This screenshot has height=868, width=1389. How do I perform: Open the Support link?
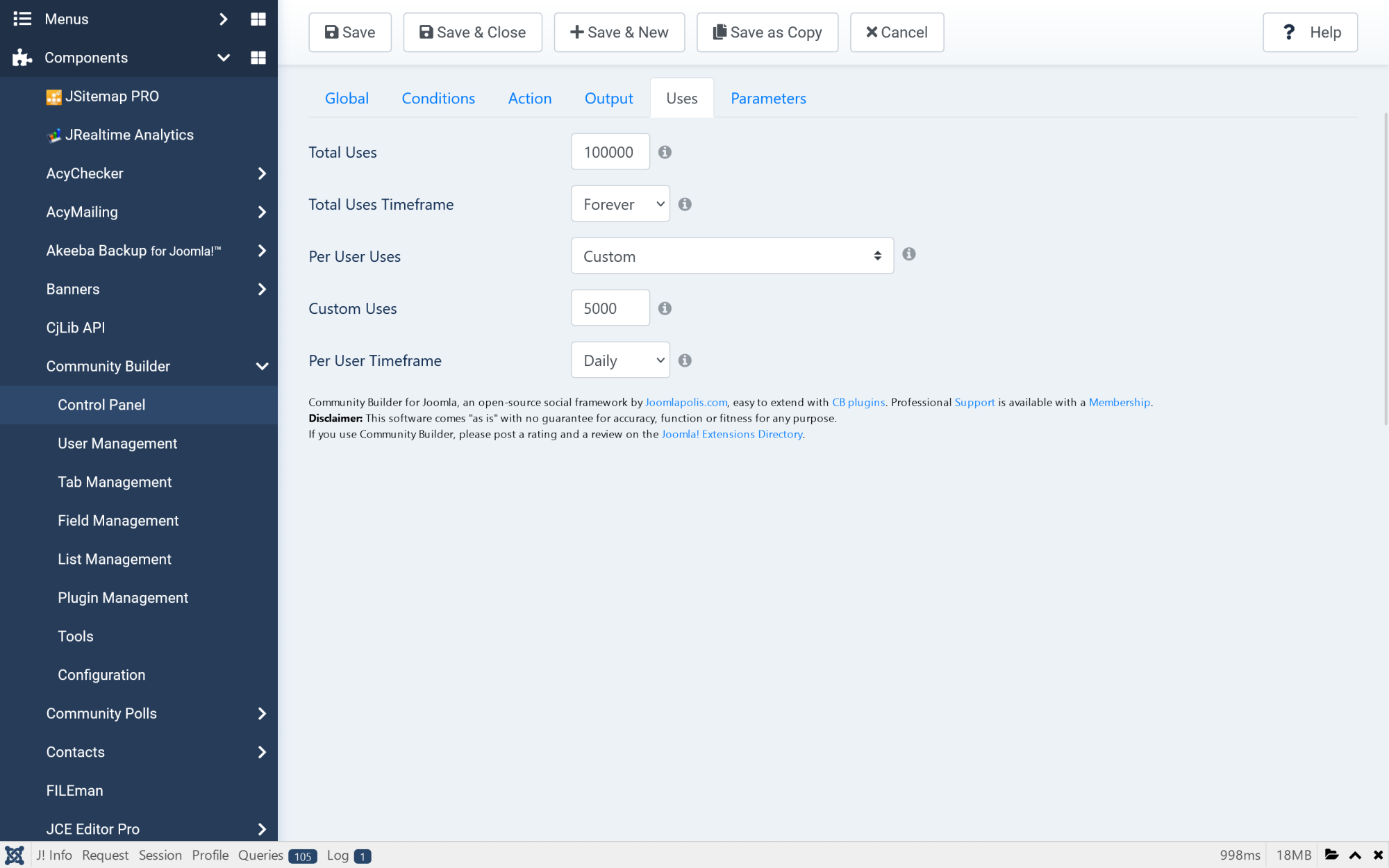(x=974, y=403)
